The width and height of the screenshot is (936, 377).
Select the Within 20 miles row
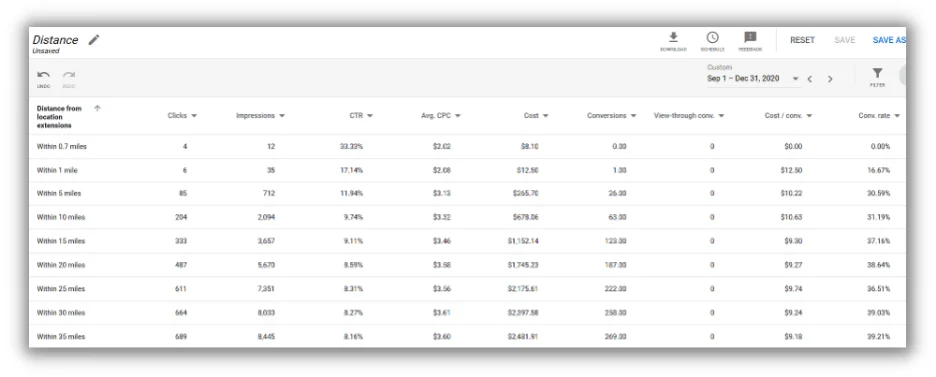tap(467, 265)
